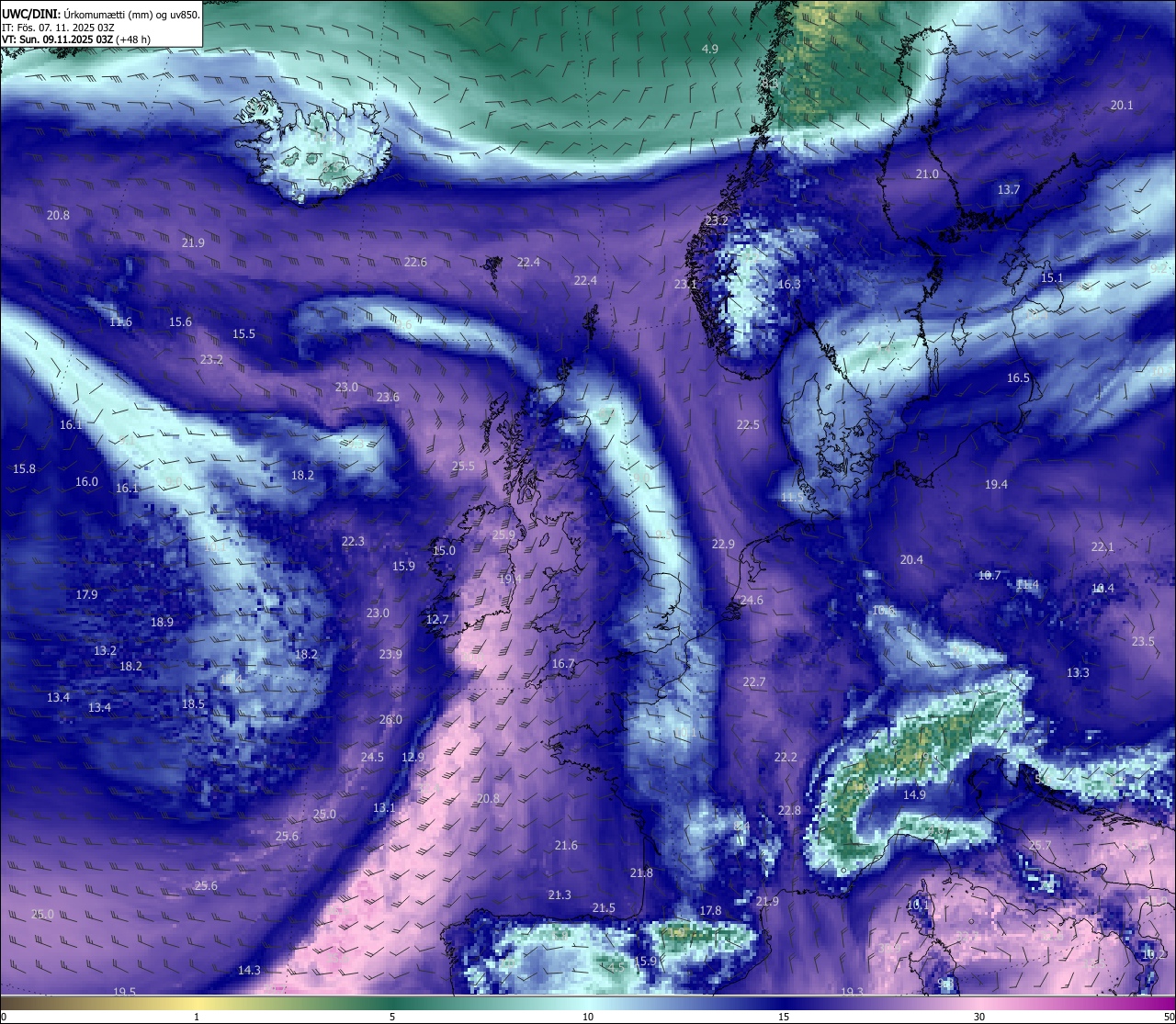Click the map value 10.1

[918, 905]
